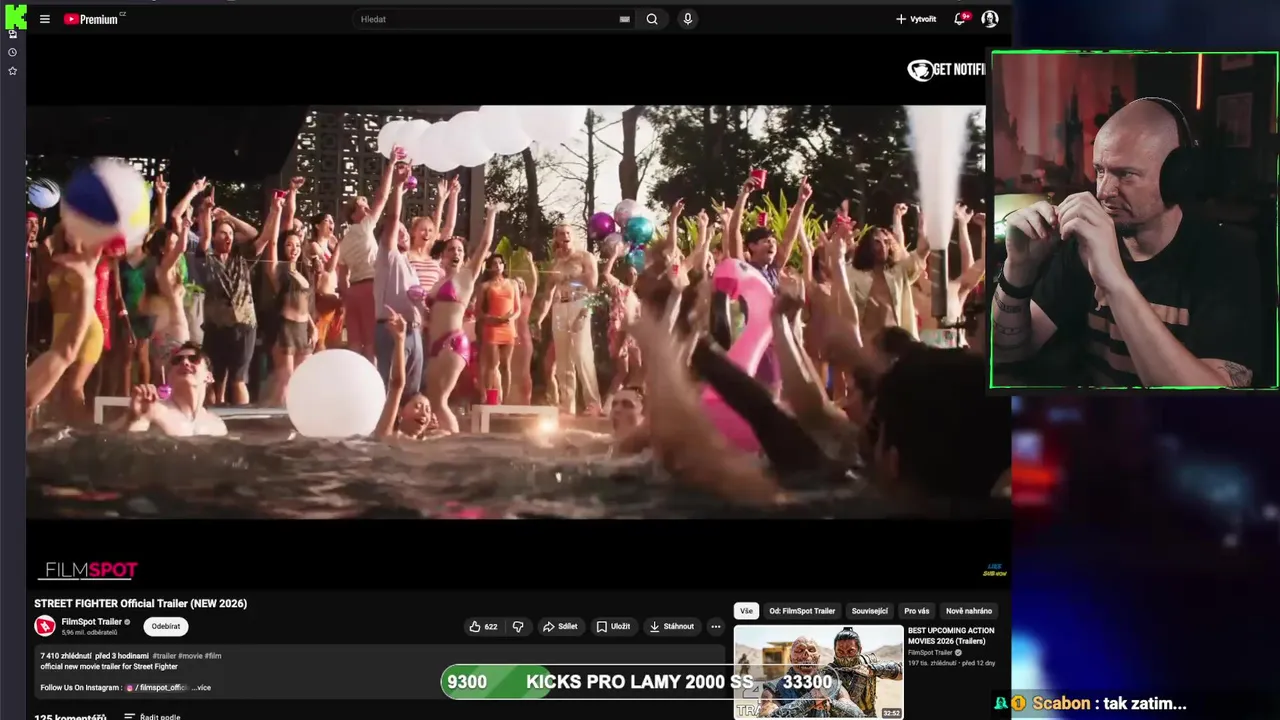
Task: Open the account avatar menu
Action: pyautogui.click(x=990, y=19)
